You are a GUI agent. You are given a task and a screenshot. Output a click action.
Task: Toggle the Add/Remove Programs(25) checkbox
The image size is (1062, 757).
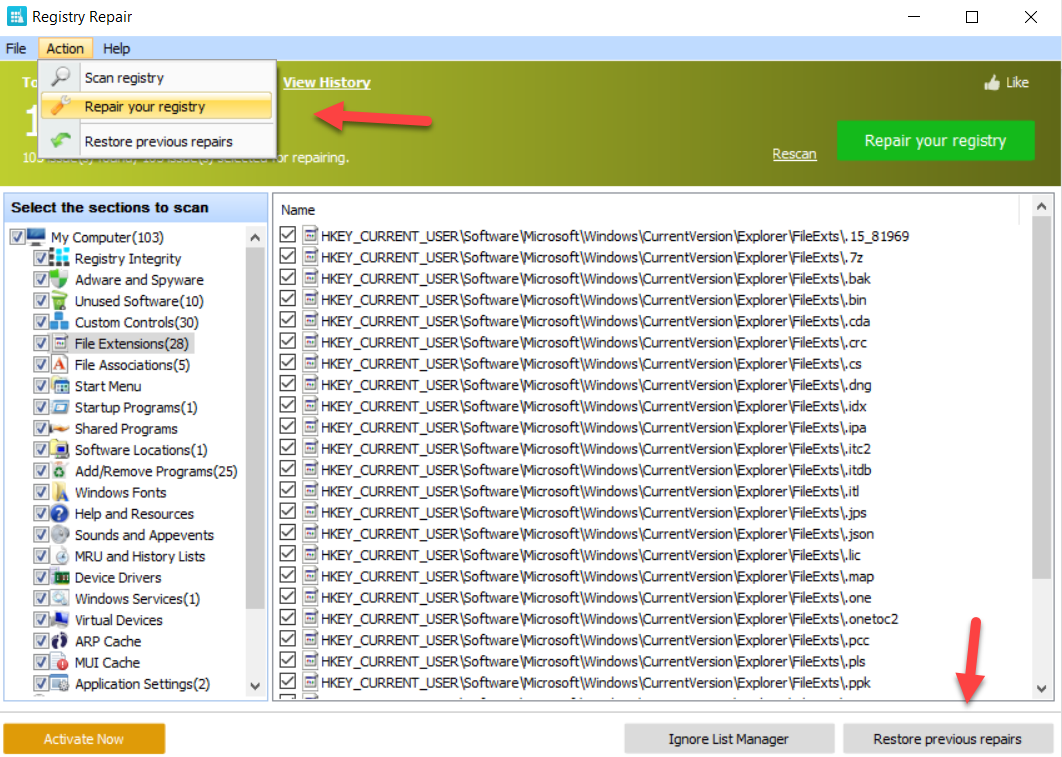pos(41,471)
